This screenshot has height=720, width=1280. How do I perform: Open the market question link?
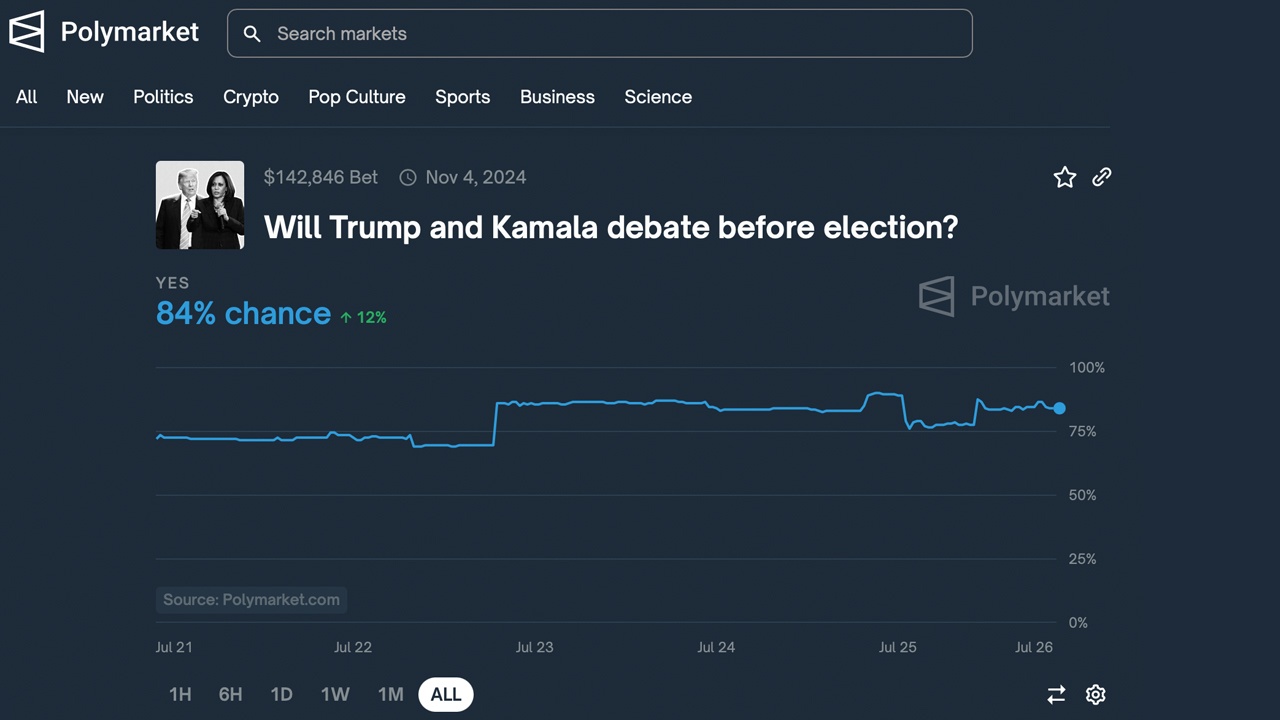pos(610,227)
